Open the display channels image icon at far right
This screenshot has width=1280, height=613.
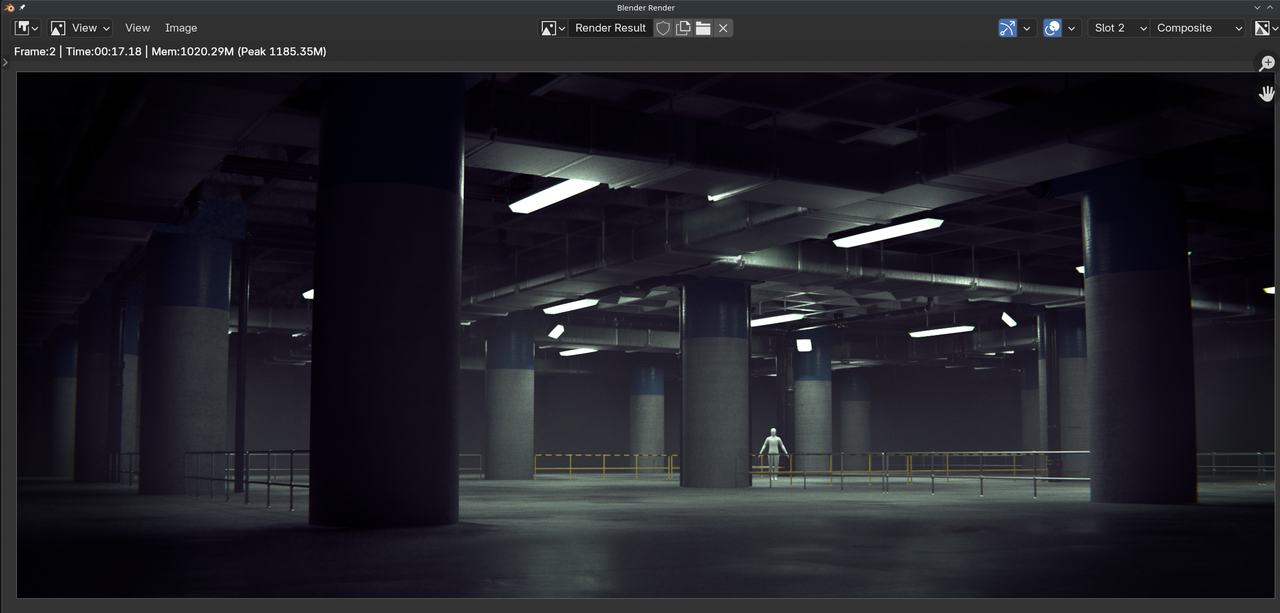pos(1261,27)
